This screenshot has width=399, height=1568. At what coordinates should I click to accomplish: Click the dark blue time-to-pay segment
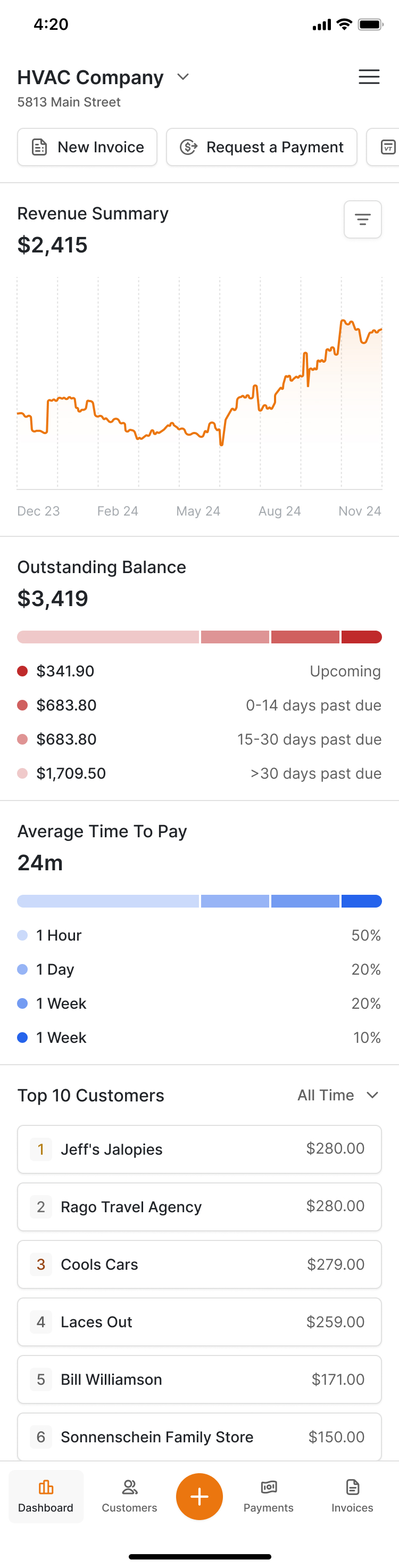point(361,902)
